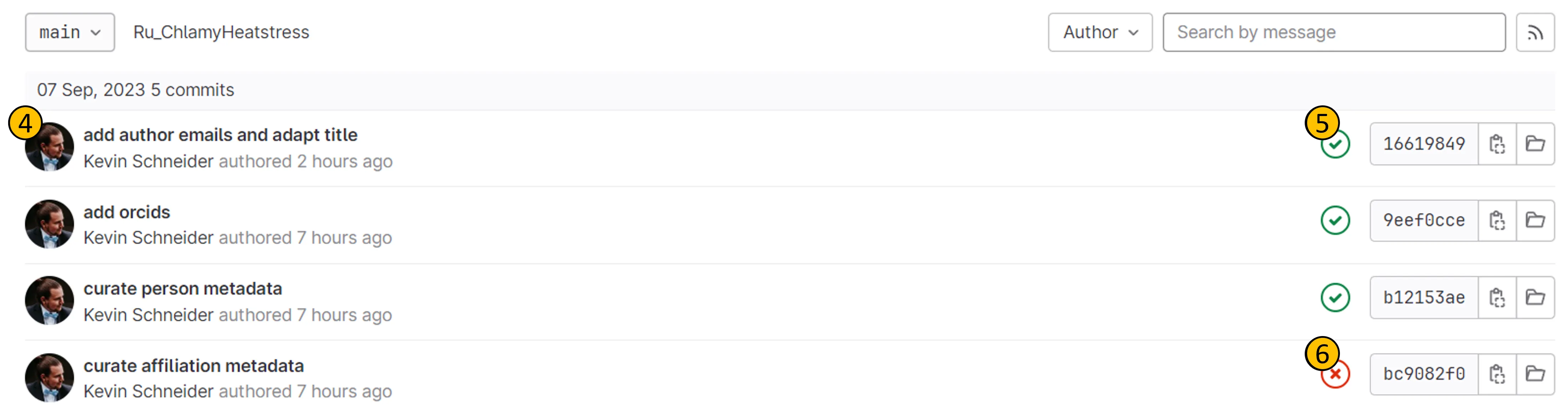This screenshot has height=414, width=1568.
Task: Browse files at commit 16619849
Action: click(x=1535, y=144)
